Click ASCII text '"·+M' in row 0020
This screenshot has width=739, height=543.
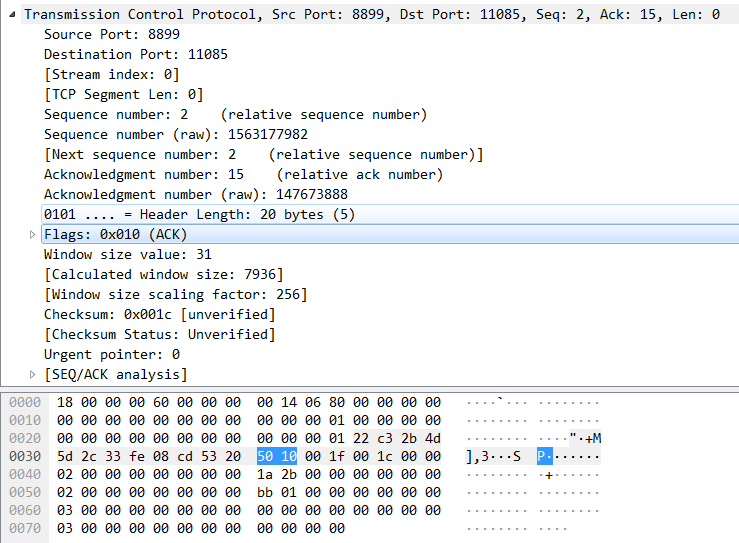click(585, 438)
